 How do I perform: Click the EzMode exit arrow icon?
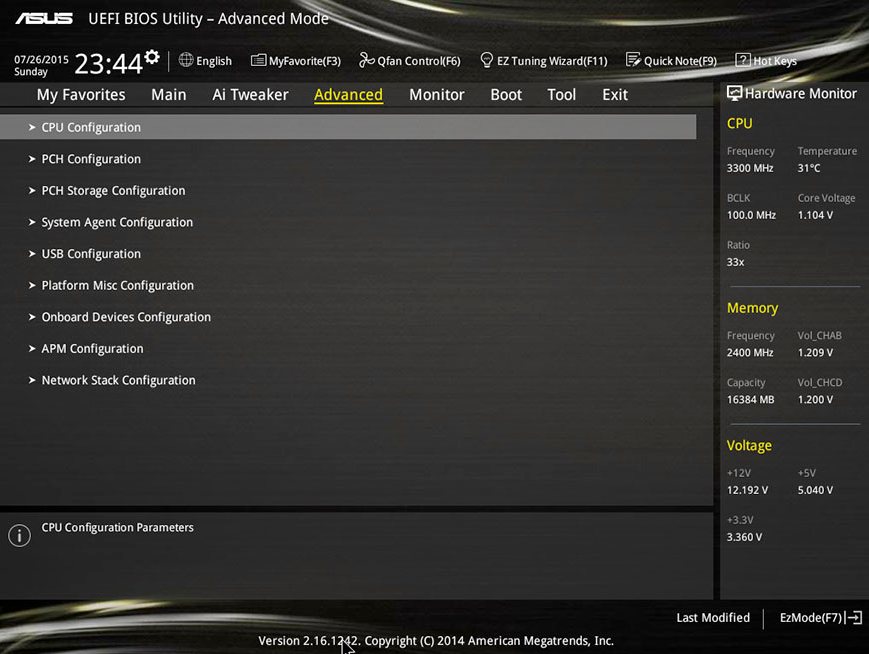854,617
